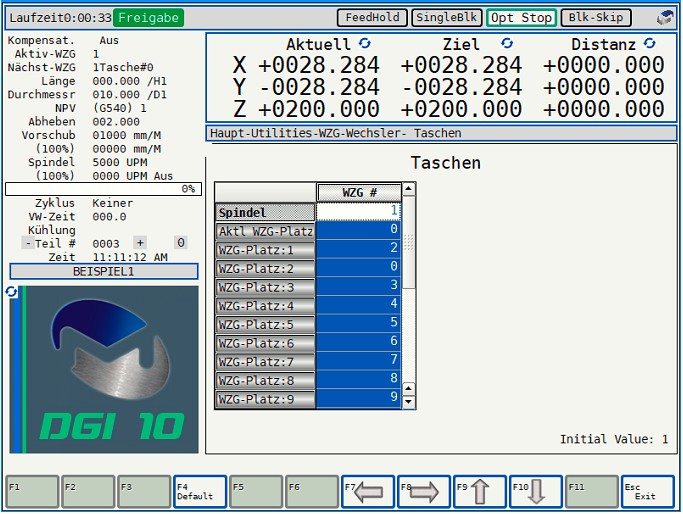
Task: Click the Laufzeit 0:00:33 runtime display
Action: point(60,18)
